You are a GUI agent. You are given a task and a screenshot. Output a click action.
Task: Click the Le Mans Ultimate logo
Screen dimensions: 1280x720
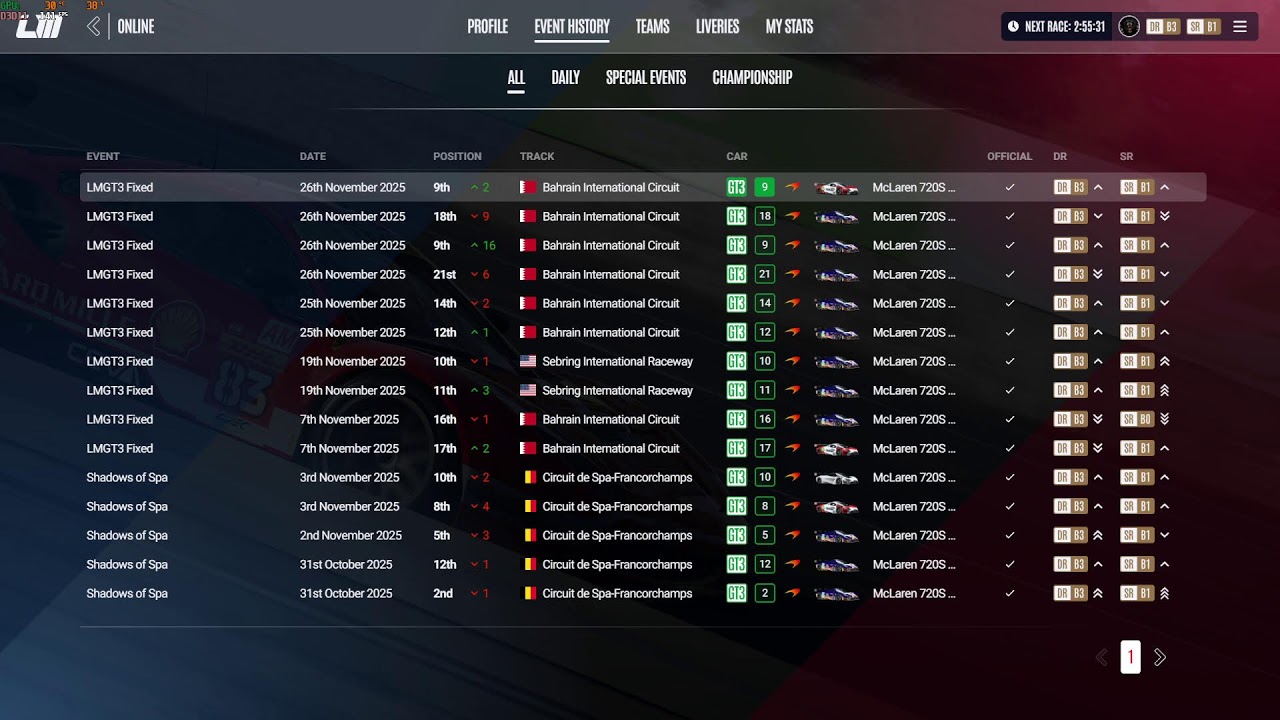tap(40, 26)
